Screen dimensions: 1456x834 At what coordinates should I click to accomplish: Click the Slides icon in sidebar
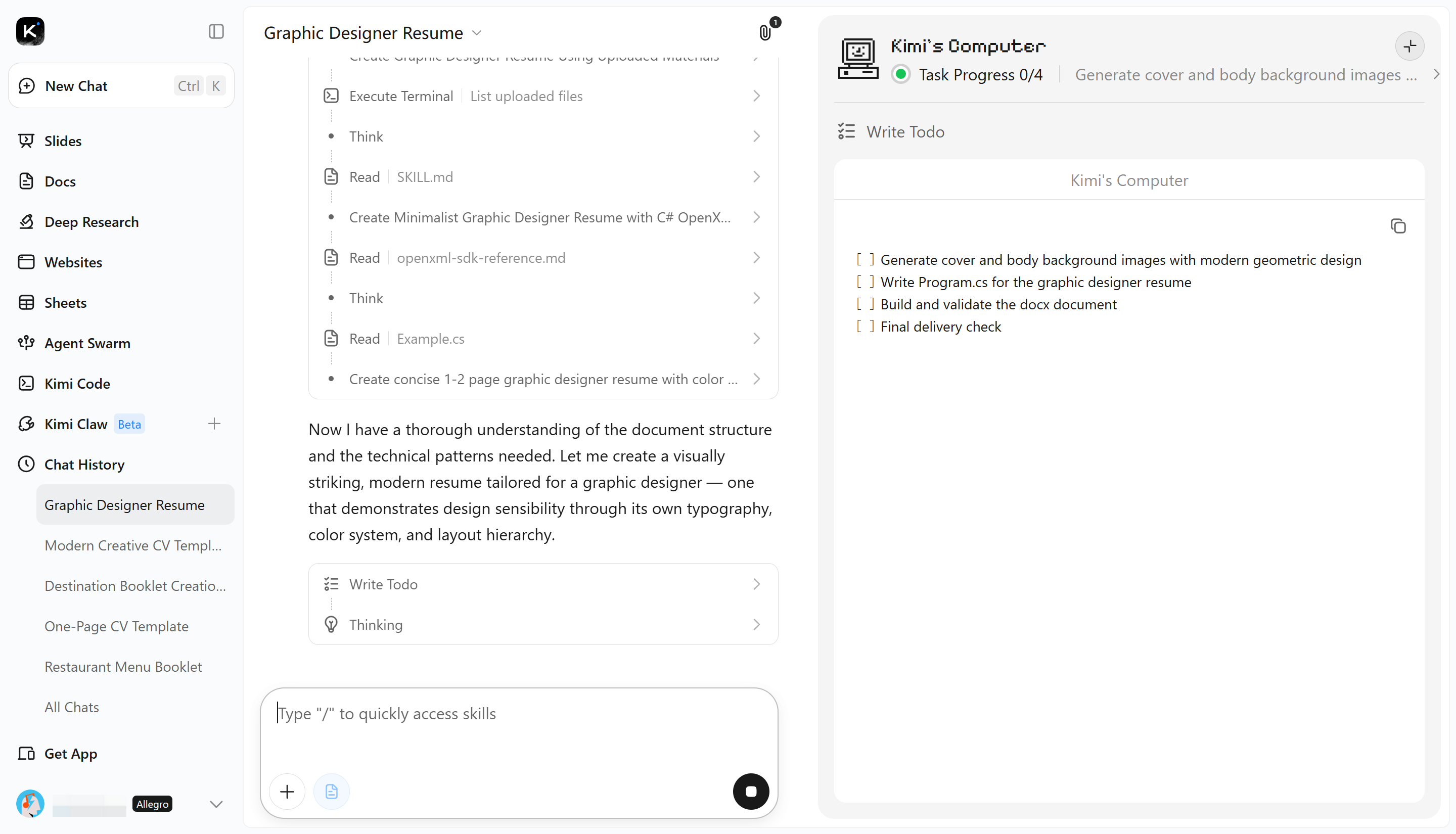(26, 141)
